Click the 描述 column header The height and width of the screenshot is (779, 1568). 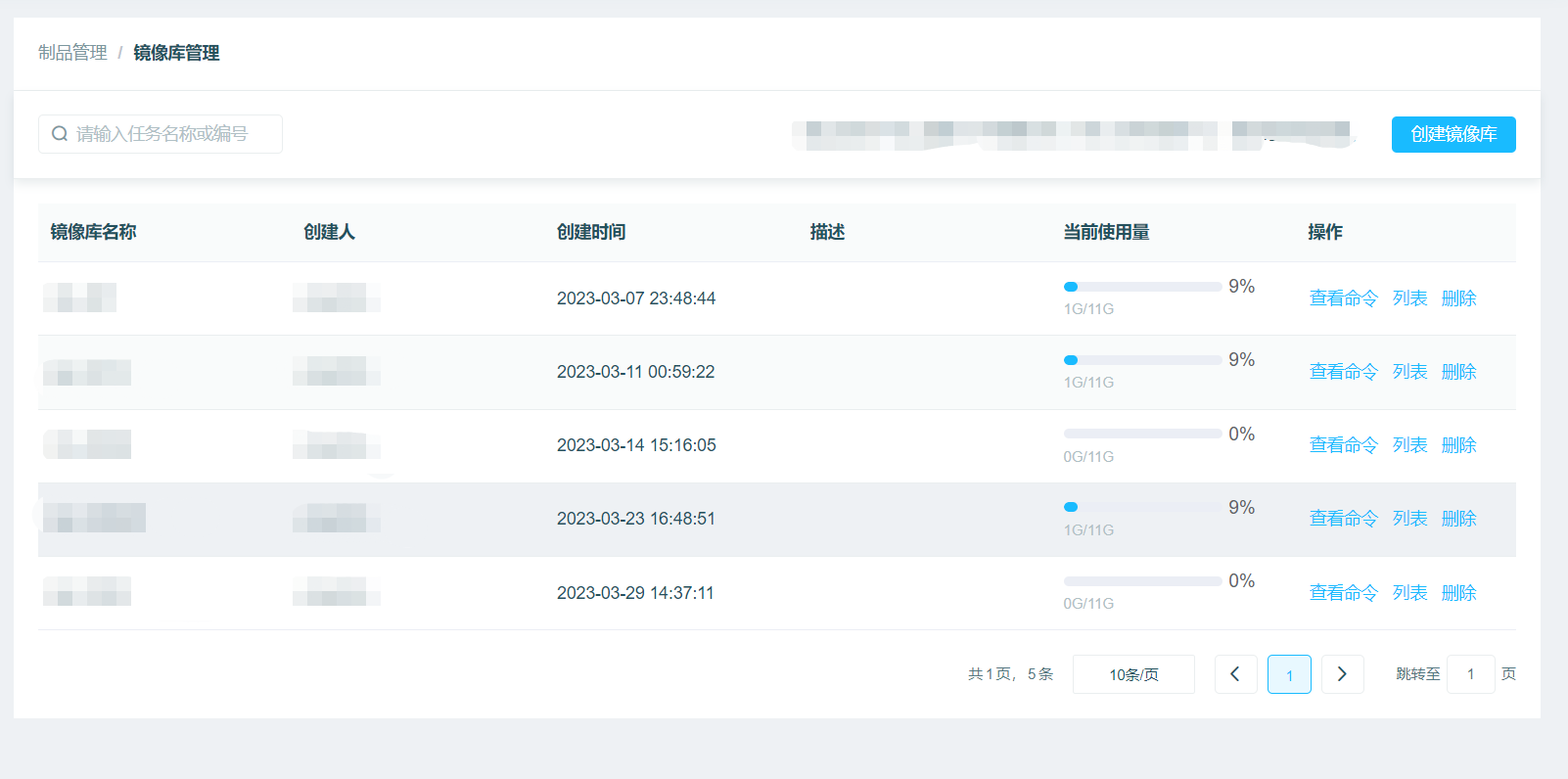click(x=827, y=232)
